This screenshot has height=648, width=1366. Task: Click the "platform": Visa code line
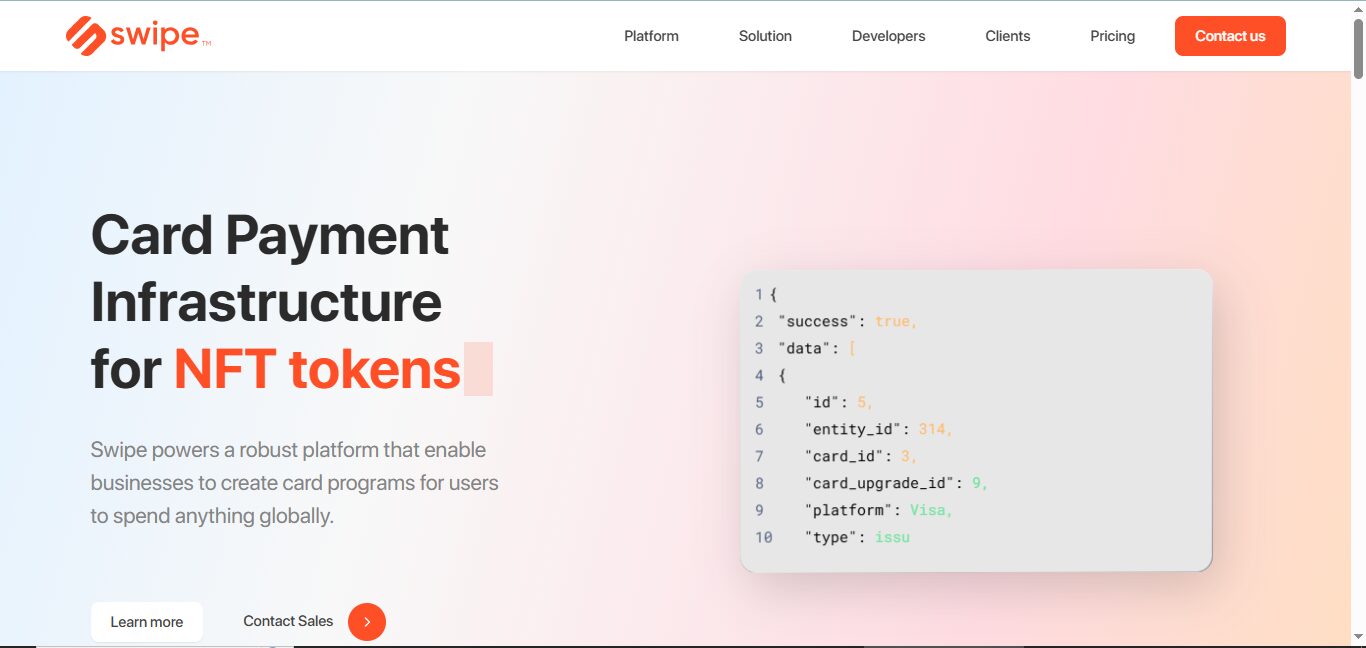pos(878,510)
